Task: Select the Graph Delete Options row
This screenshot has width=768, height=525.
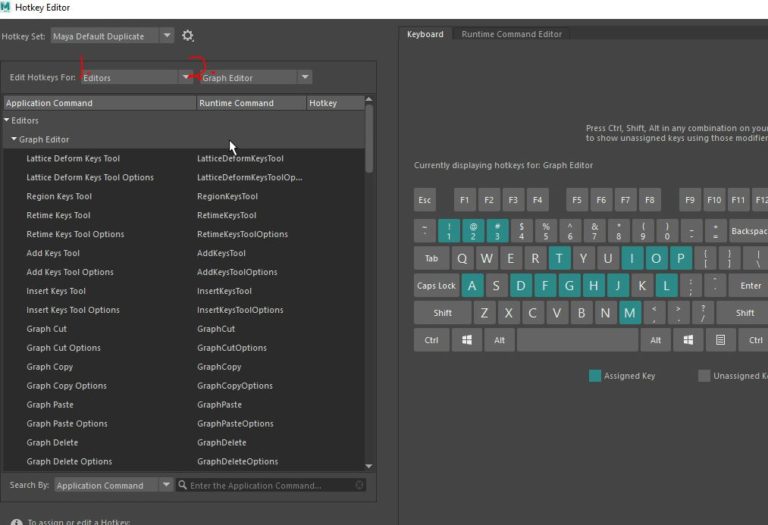Action: point(184,461)
